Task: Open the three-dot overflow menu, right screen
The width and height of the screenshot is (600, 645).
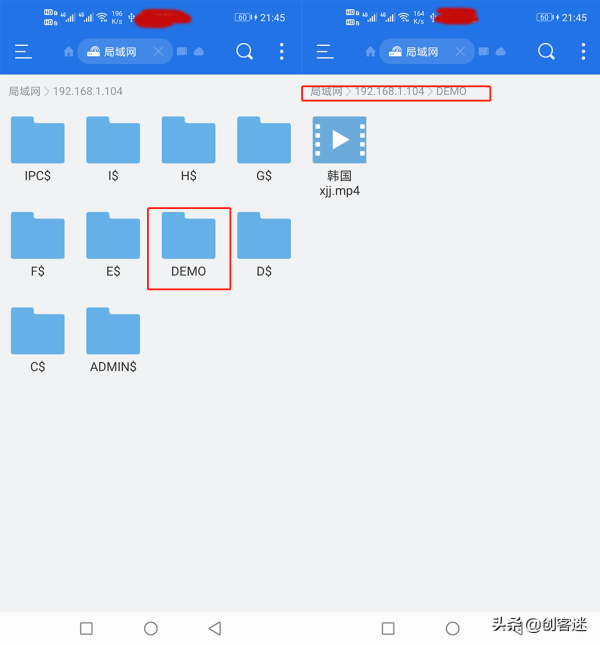Action: 584,52
